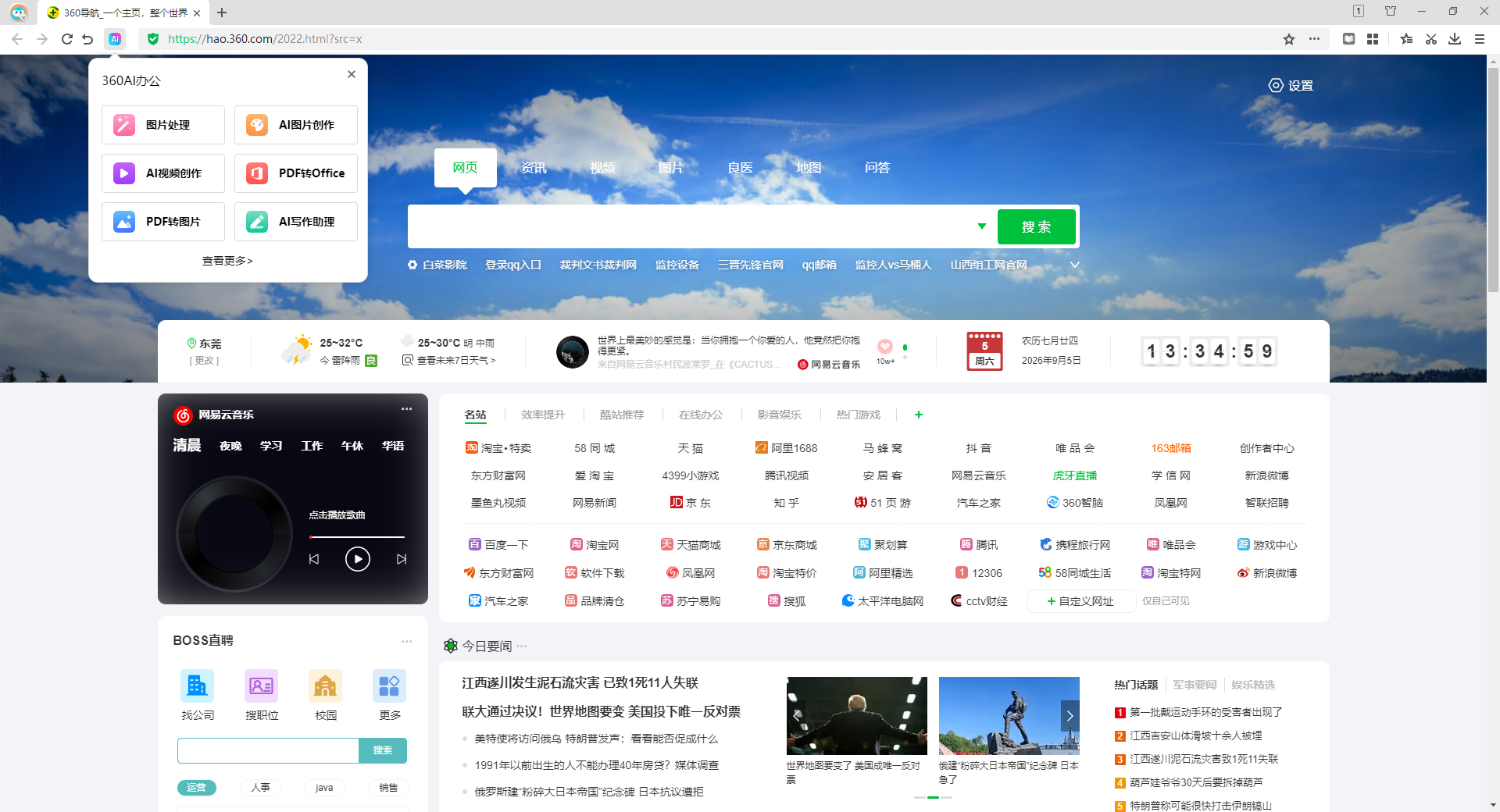Open the 淘宝·特卖 link

point(498,448)
